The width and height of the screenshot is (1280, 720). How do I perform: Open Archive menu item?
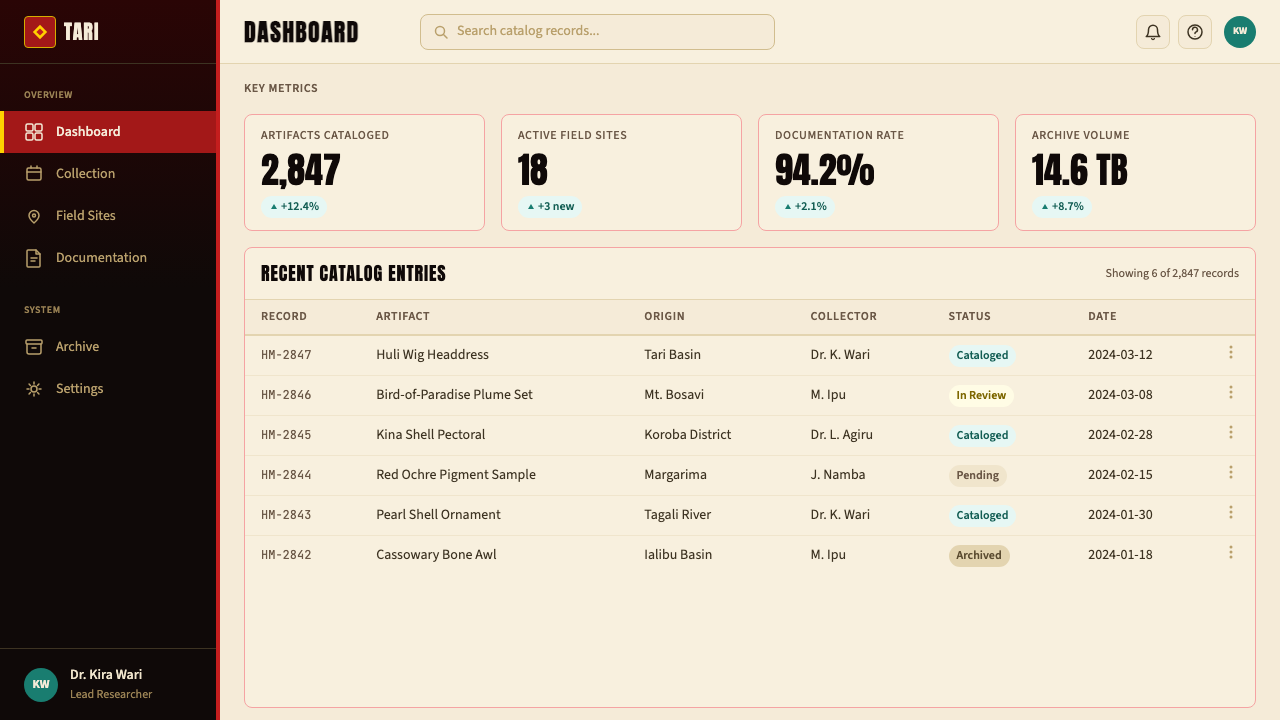108,347
